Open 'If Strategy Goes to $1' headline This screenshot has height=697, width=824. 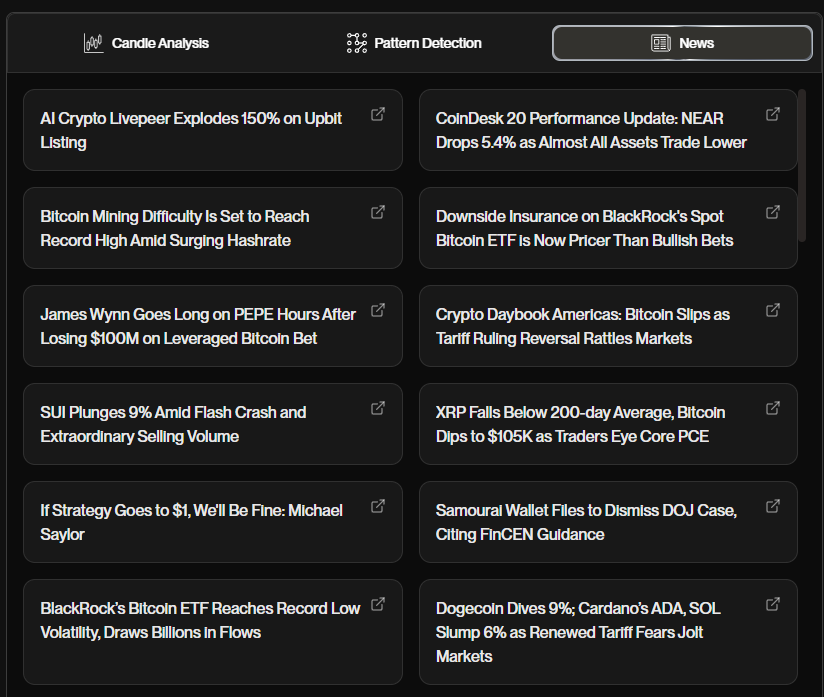coord(192,522)
